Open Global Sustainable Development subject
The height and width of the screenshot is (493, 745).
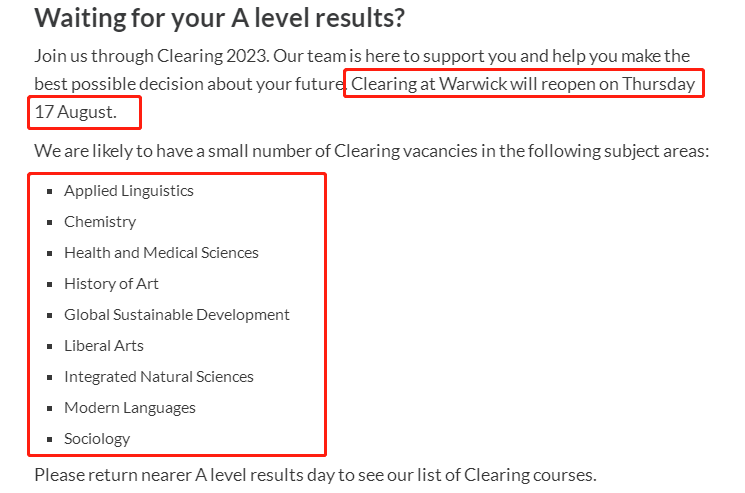pyautogui.click(x=177, y=314)
